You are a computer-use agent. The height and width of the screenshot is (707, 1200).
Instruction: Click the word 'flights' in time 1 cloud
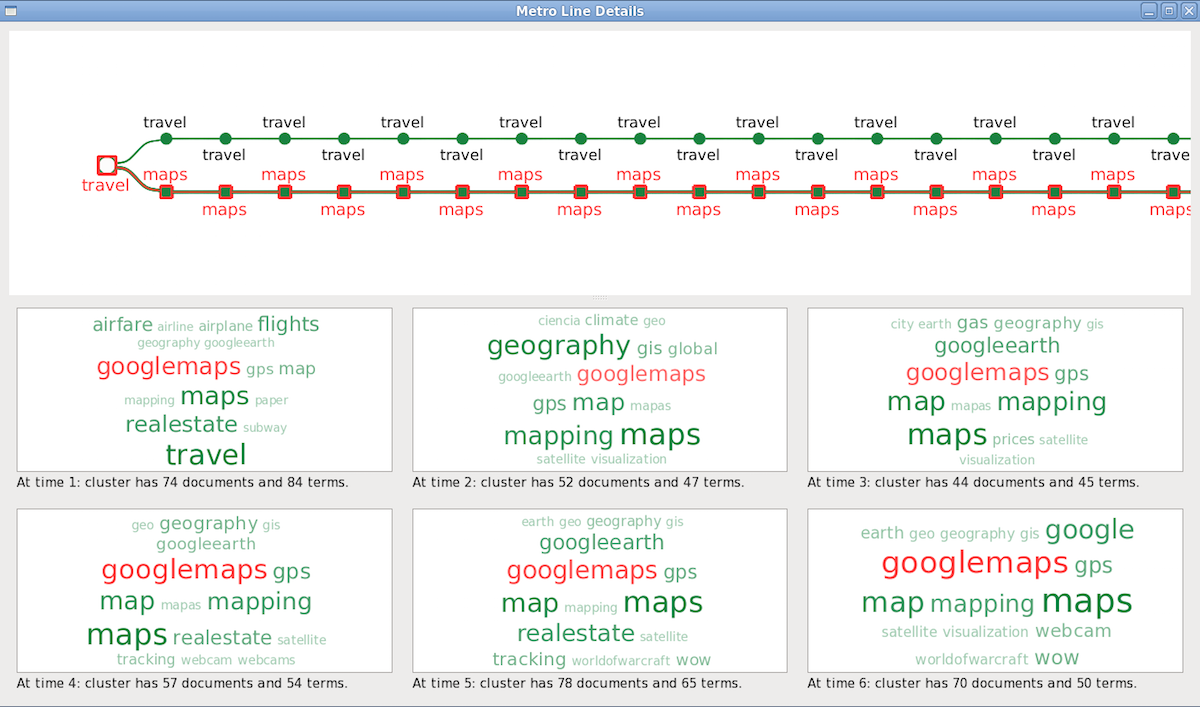click(288, 324)
